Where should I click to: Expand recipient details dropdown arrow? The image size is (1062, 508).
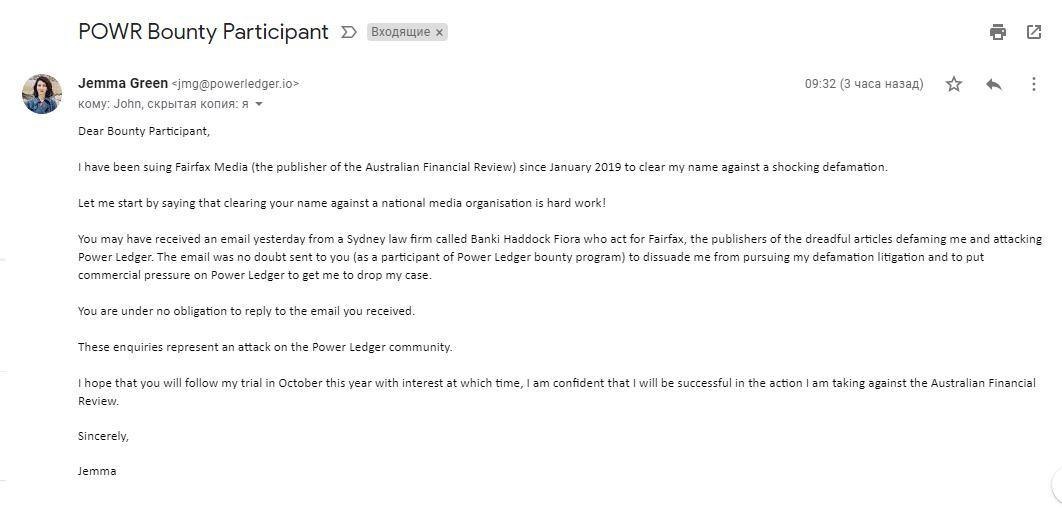258,104
